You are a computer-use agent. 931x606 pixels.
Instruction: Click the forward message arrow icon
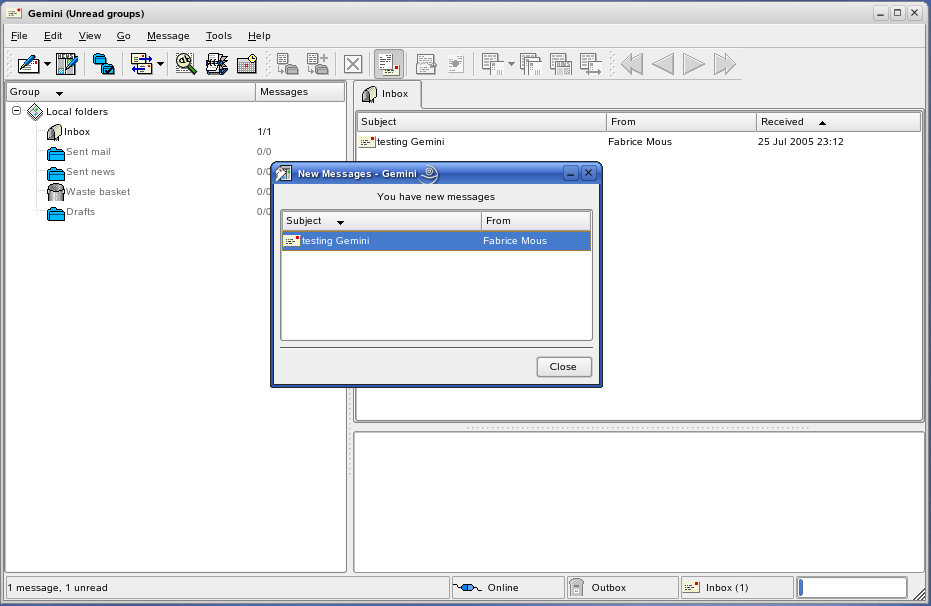click(x=591, y=64)
